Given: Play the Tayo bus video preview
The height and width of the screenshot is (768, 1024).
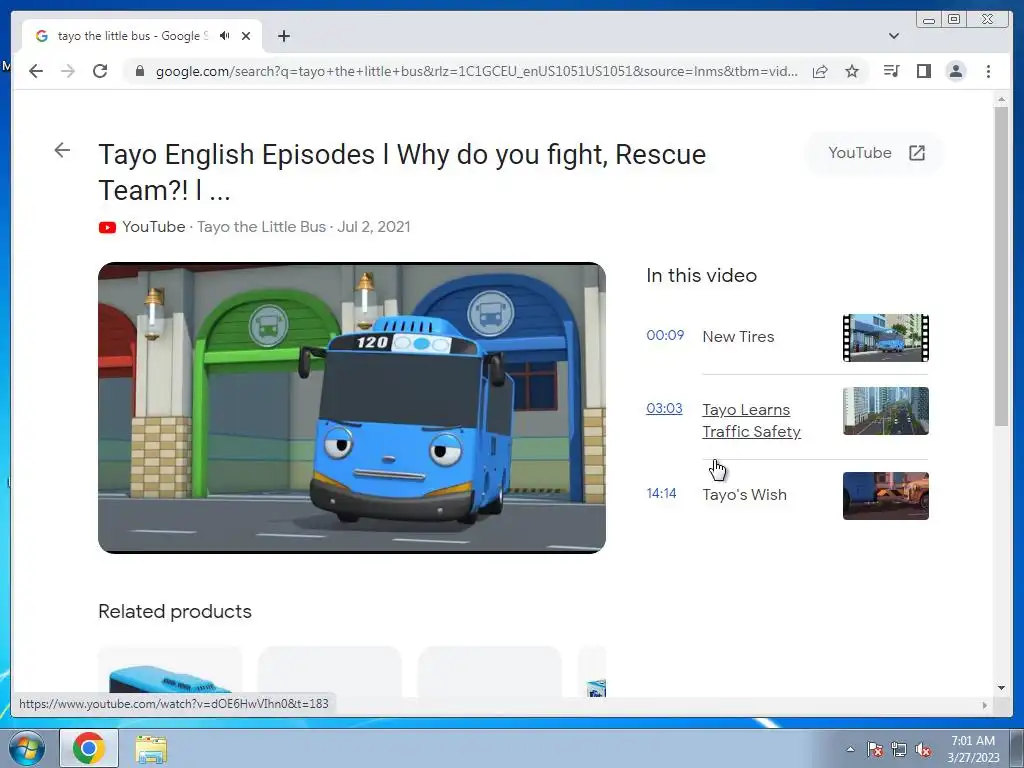Looking at the screenshot, I should click(x=352, y=408).
